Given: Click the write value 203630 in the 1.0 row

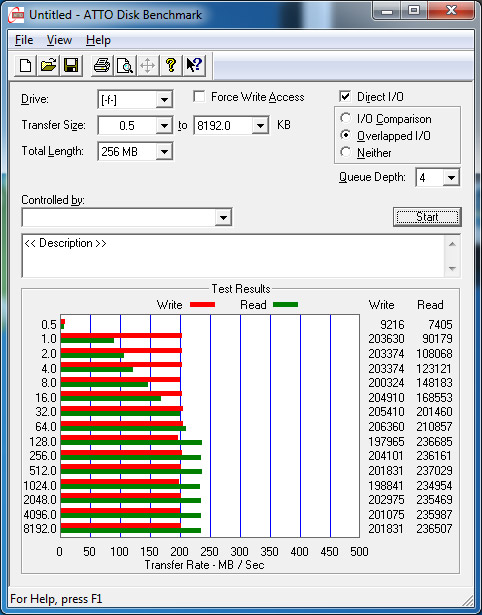Looking at the screenshot, I should [386, 339].
